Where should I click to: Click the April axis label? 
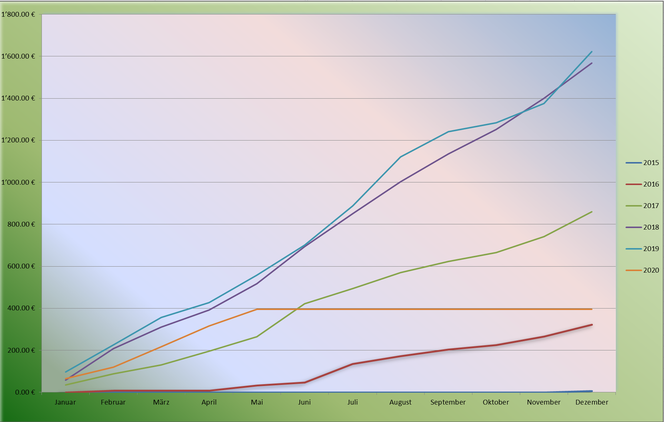coord(209,402)
